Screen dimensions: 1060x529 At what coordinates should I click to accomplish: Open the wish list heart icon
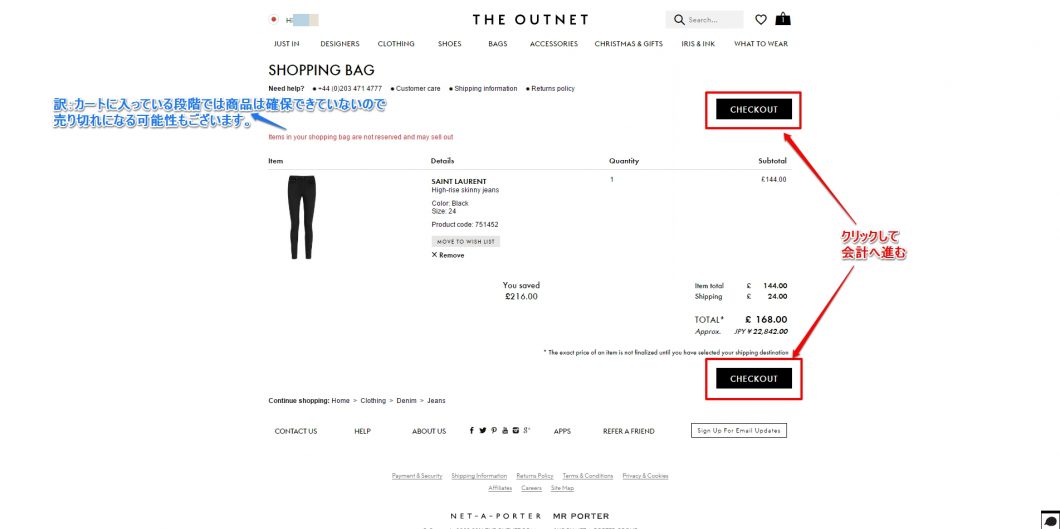point(761,20)
